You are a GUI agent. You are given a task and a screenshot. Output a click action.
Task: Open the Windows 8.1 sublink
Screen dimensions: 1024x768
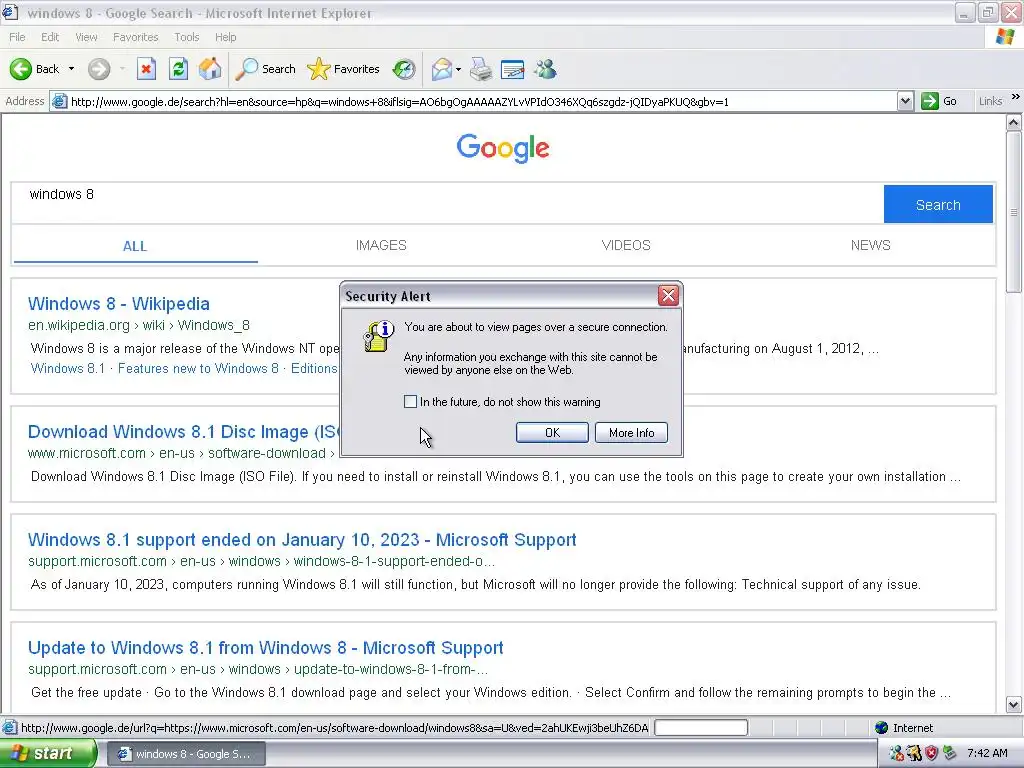pyautogui.click(x=67, y=368)
